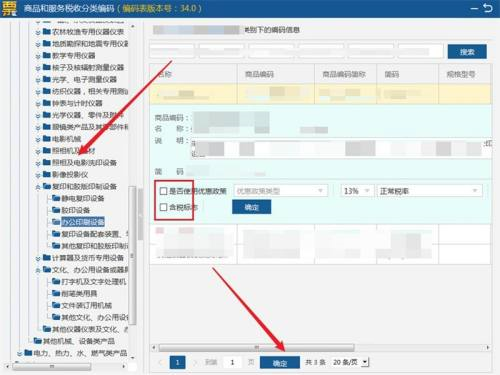
Task: Click the 商品编码 column header
Action: 276,74
